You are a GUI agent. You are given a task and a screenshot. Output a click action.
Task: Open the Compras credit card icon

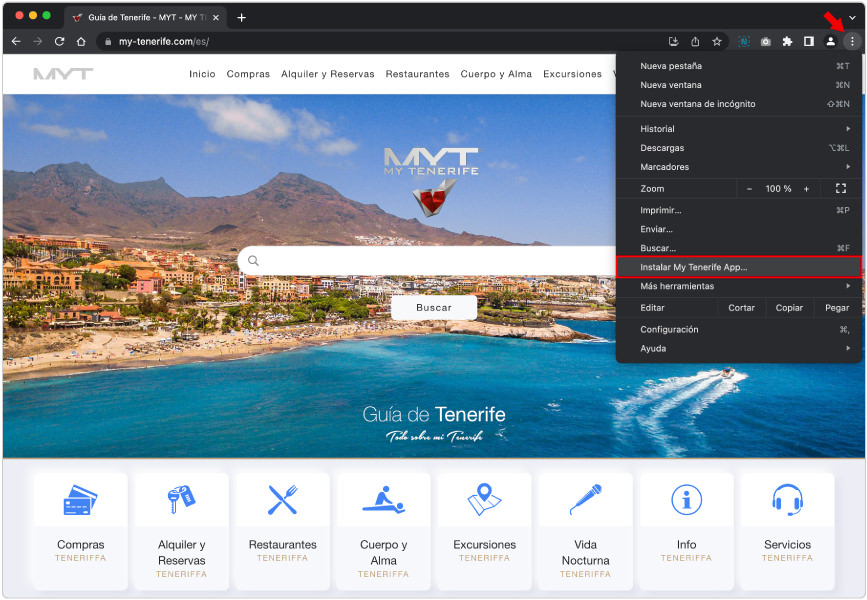coord(80,499)
